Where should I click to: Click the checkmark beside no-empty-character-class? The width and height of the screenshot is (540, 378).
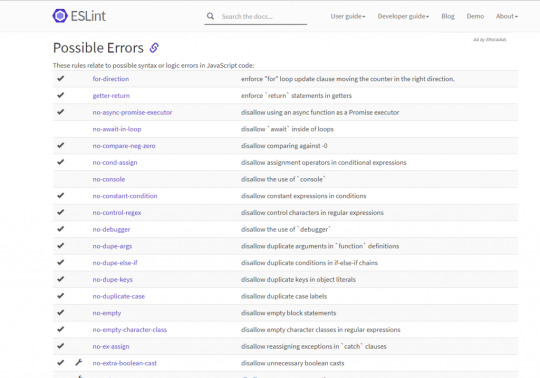pyautogui.click(x=61, y=329)
